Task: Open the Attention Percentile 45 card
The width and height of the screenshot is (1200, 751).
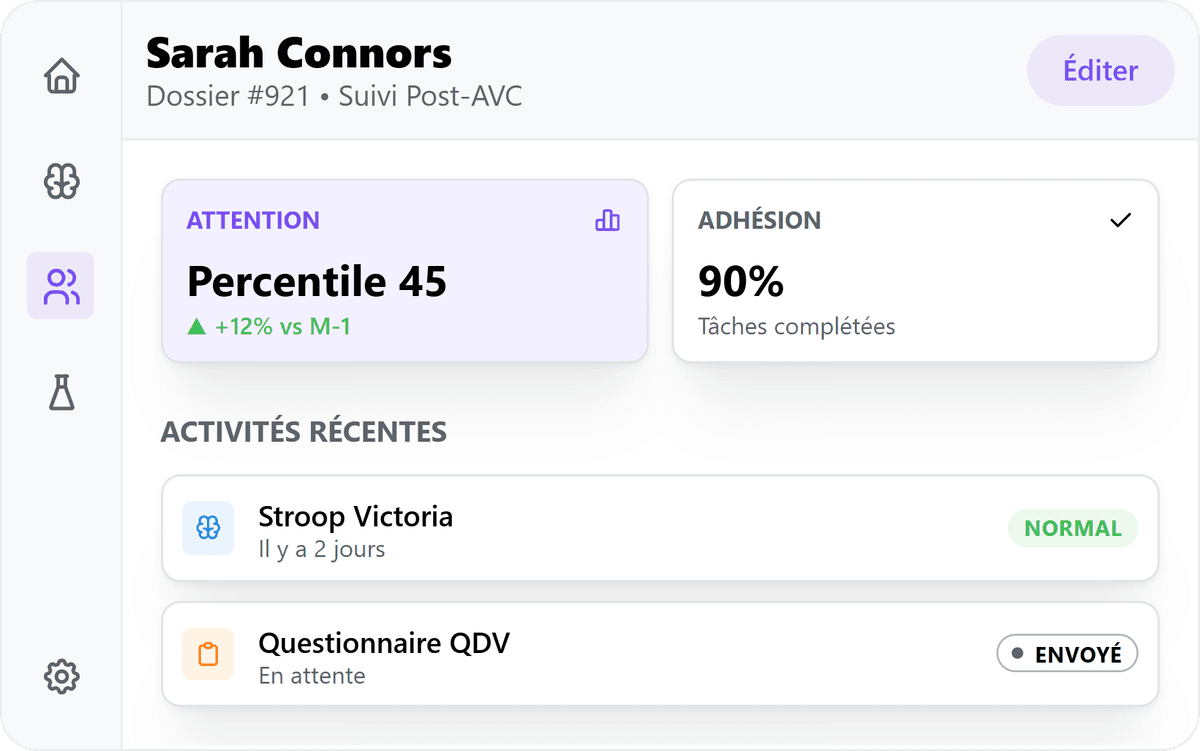Action: [x=405, y=270]
